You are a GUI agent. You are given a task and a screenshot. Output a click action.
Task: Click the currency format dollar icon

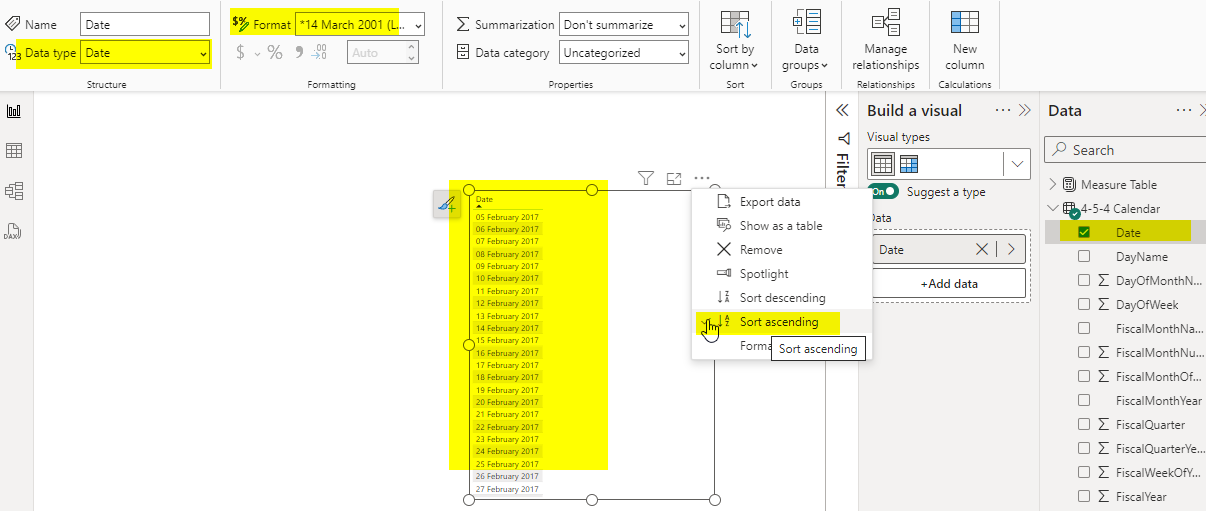240,52
